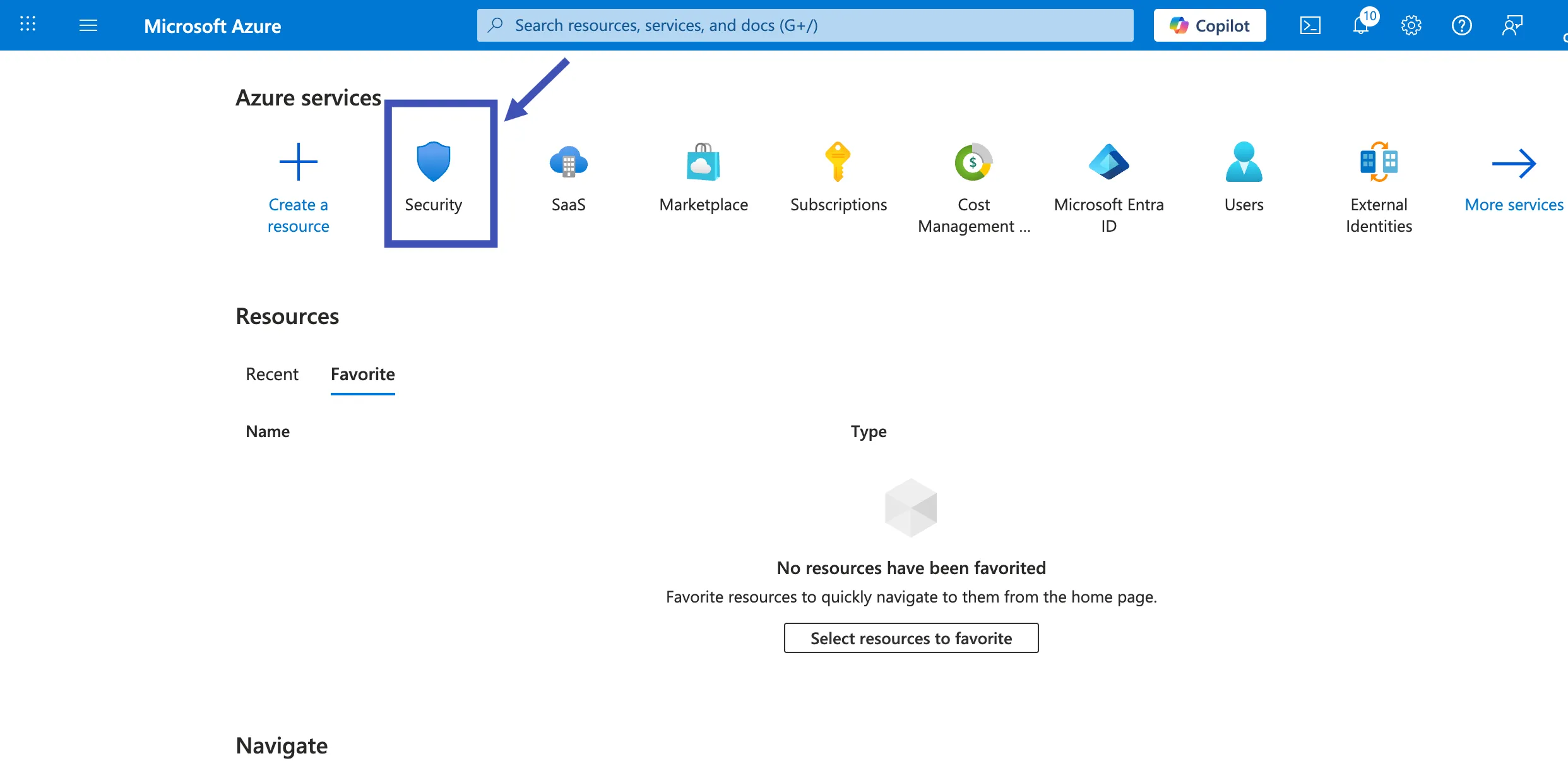Open the apps grid launcher

pyautogui.click(x=28, y=25)
